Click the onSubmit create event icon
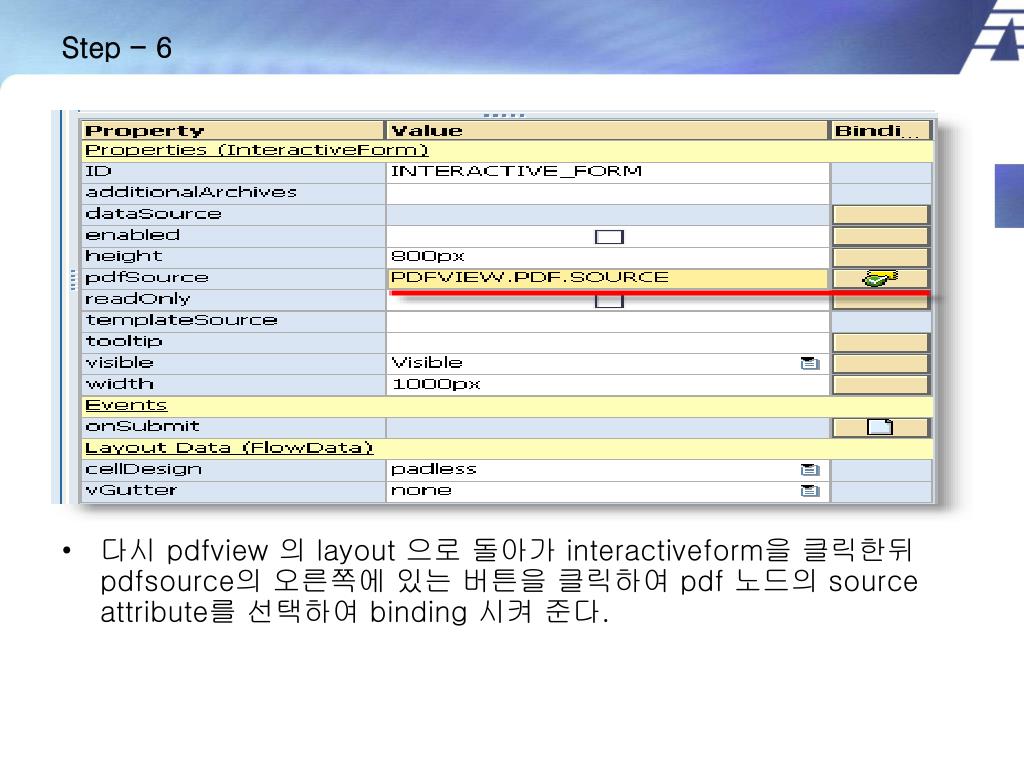Viewport: 1024px width, 768px height. (x=880, y=427)
